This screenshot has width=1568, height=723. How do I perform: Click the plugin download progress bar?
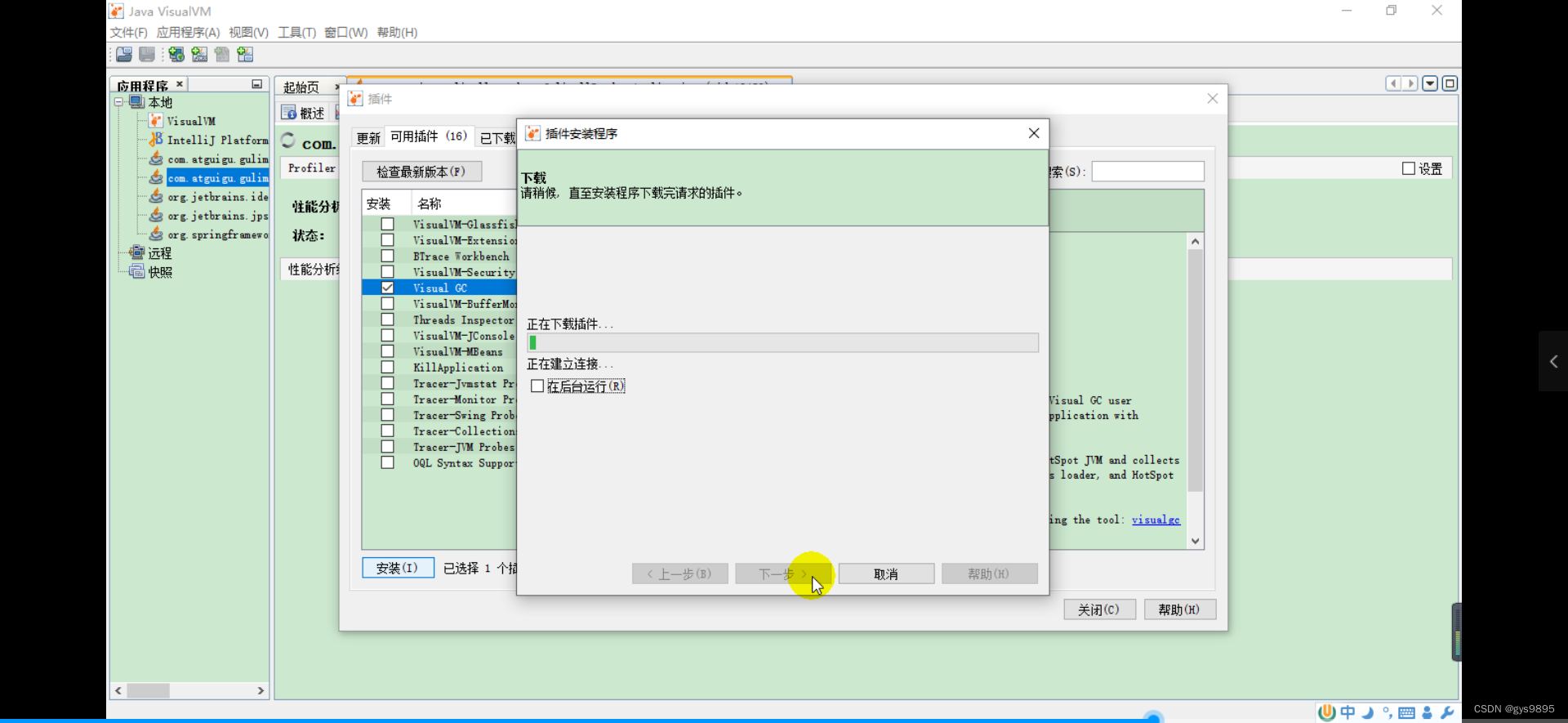(782, 342)
